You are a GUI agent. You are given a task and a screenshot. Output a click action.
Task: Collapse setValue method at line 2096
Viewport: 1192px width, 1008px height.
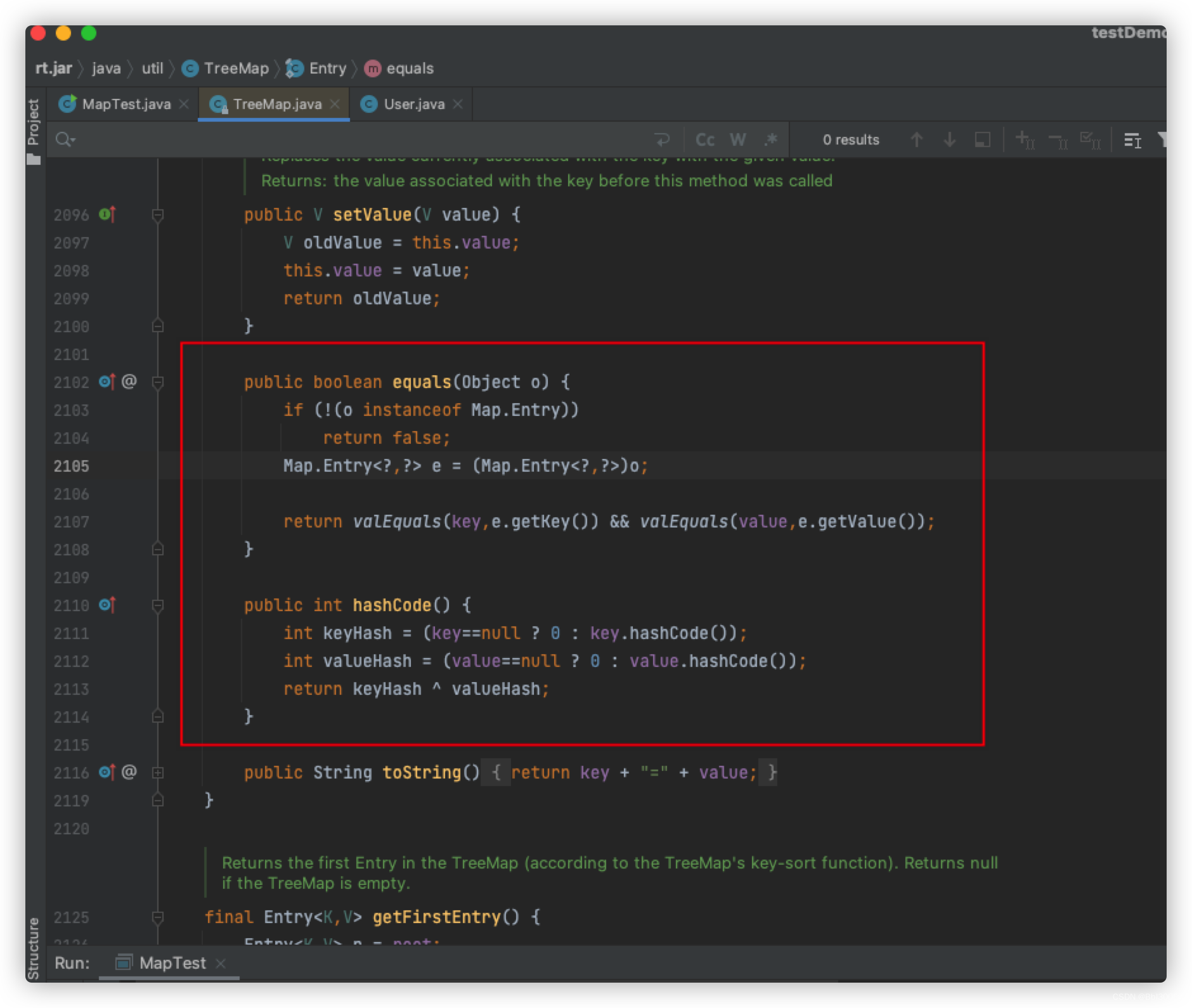(158, 215)
